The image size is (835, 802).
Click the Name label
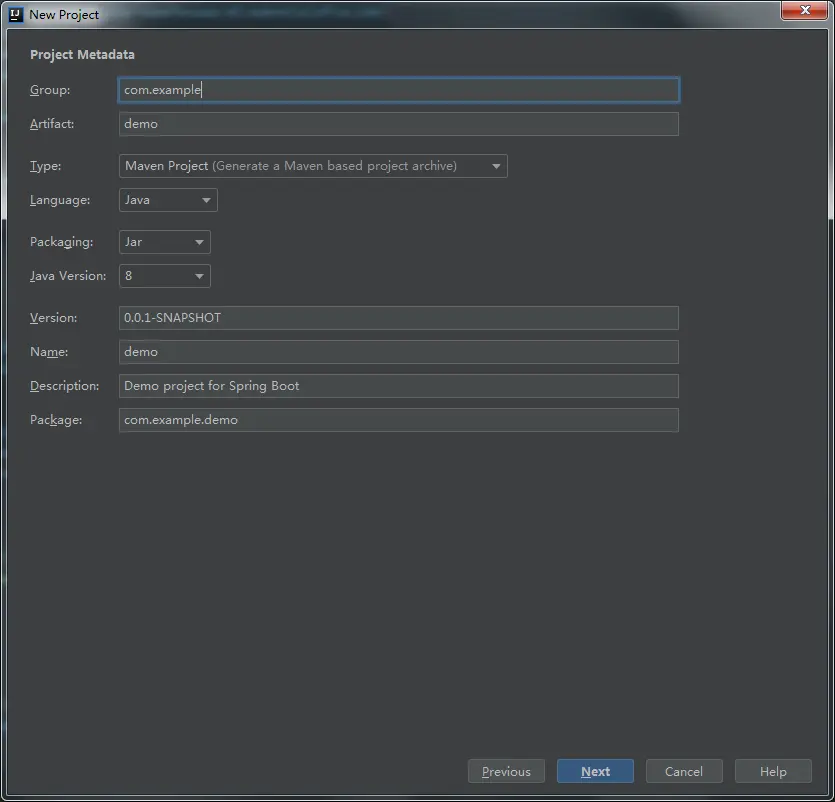tap(49, 351)
